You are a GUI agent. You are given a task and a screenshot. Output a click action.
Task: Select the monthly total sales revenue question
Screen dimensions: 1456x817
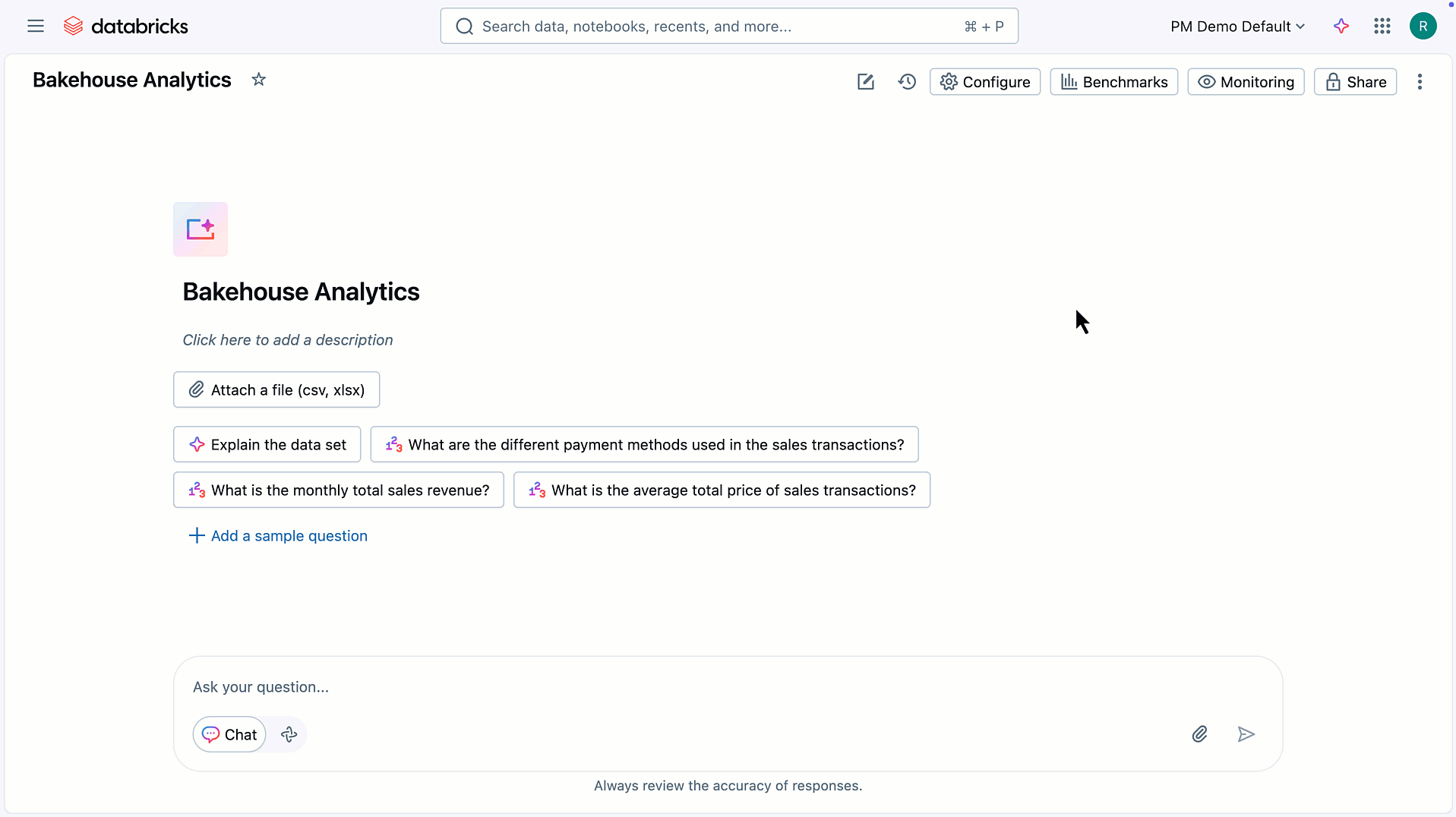point(339,491)
